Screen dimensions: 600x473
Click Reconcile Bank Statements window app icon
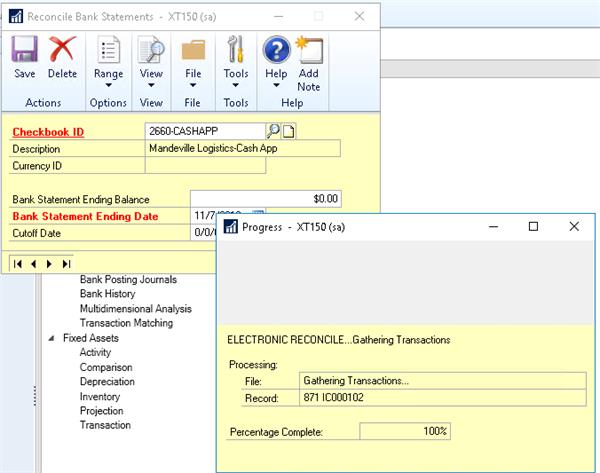coord(16,17)
